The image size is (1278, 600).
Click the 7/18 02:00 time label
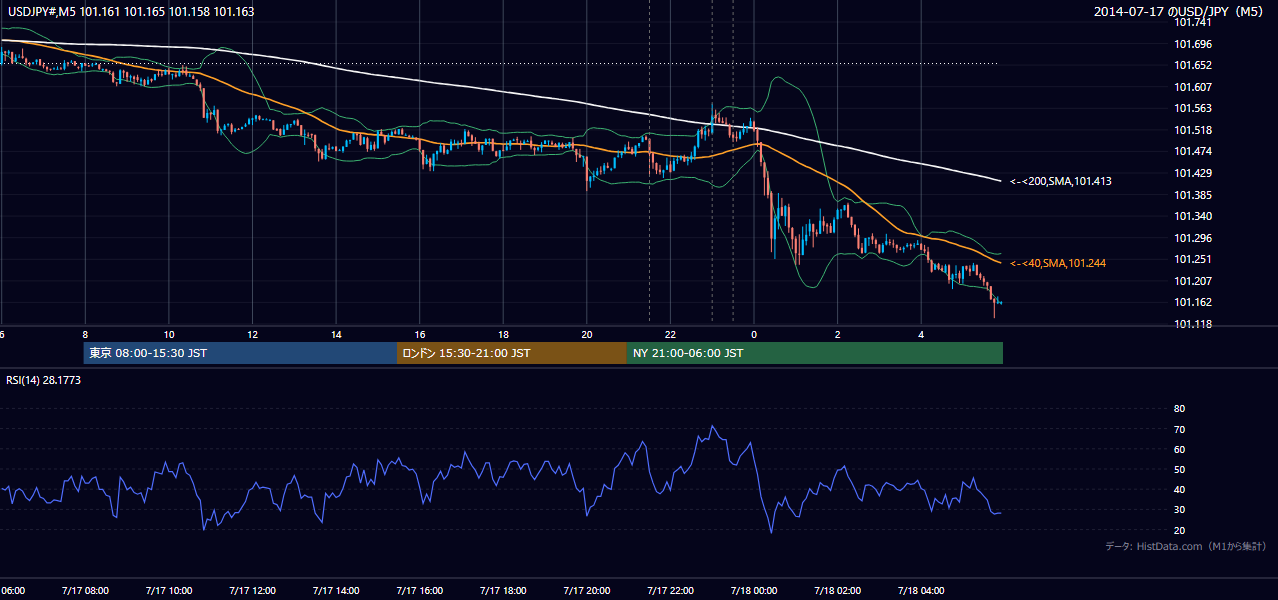click(x=838, y=590)
